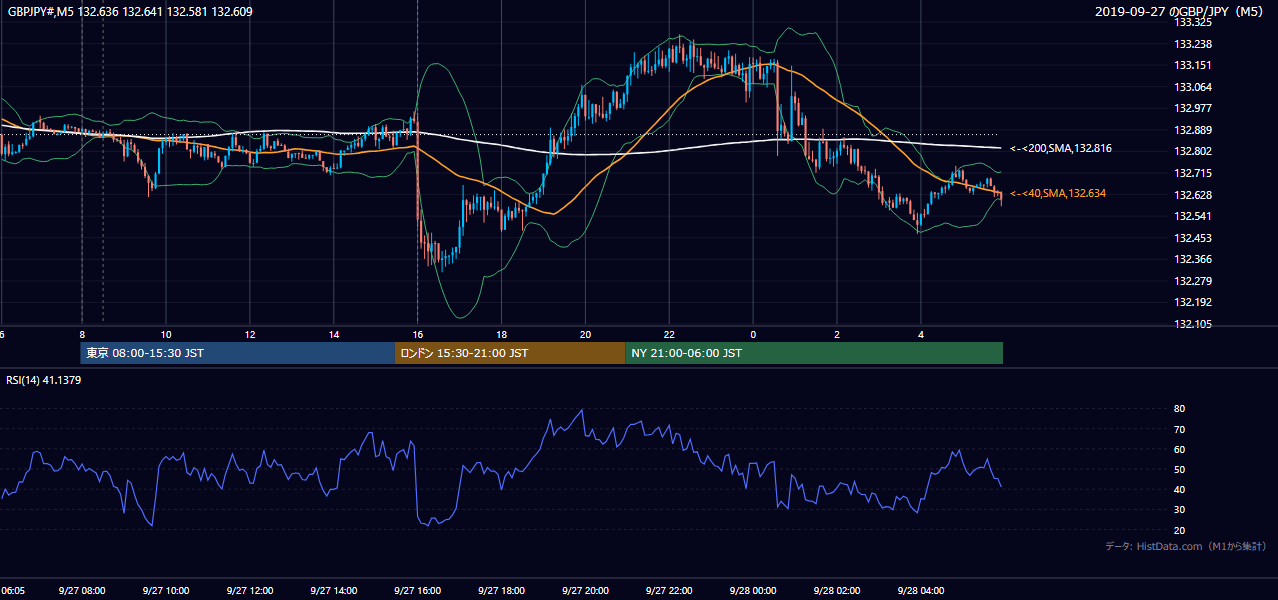The height and width of the screenshot is (600, 1278).
Task: Click the 133.064 price axis label
Action: [x=1193, y=87]
